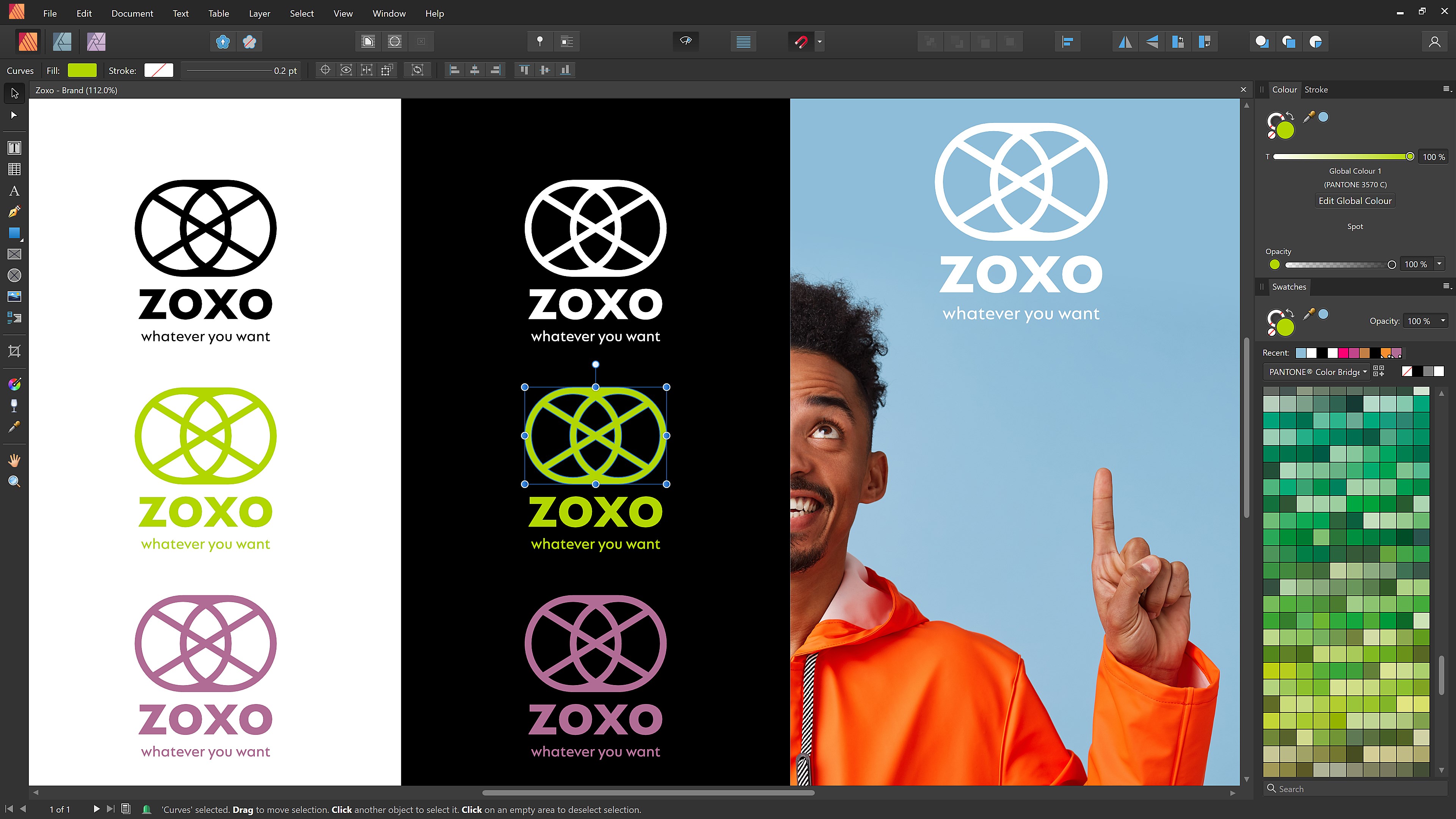
Task: Select the Pen tool
Action: point(14,212)
